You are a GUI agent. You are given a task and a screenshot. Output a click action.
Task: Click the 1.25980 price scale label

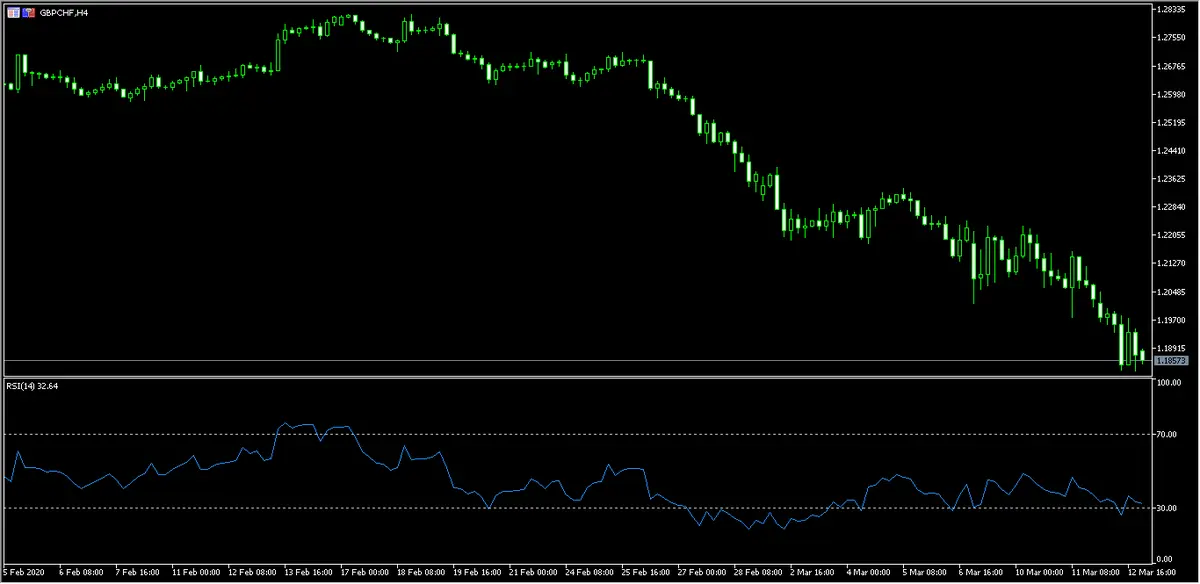point(1170,94)
